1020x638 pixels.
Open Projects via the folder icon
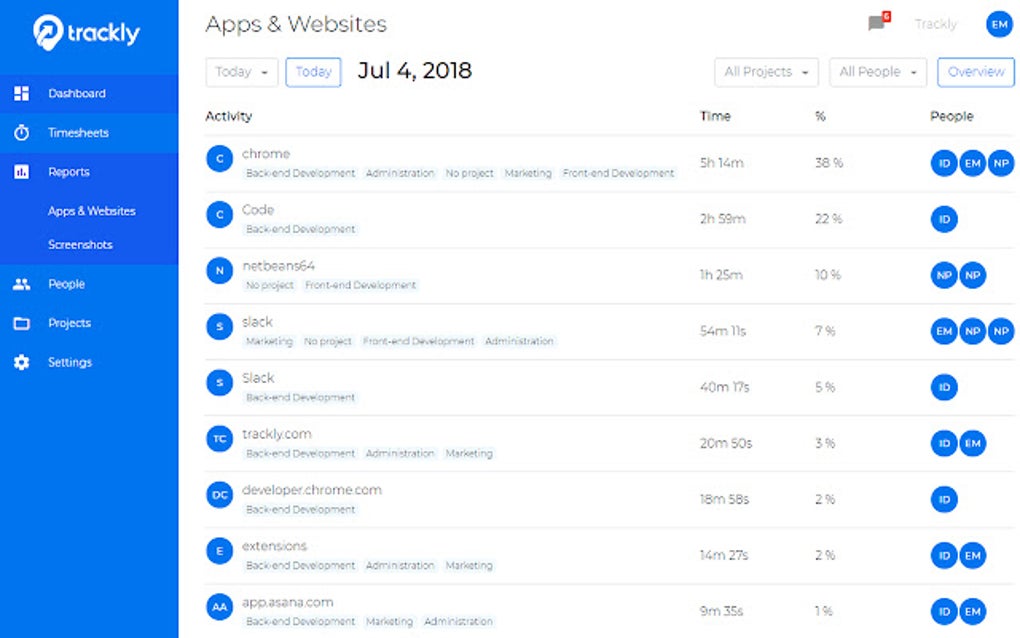coord(21,322)
